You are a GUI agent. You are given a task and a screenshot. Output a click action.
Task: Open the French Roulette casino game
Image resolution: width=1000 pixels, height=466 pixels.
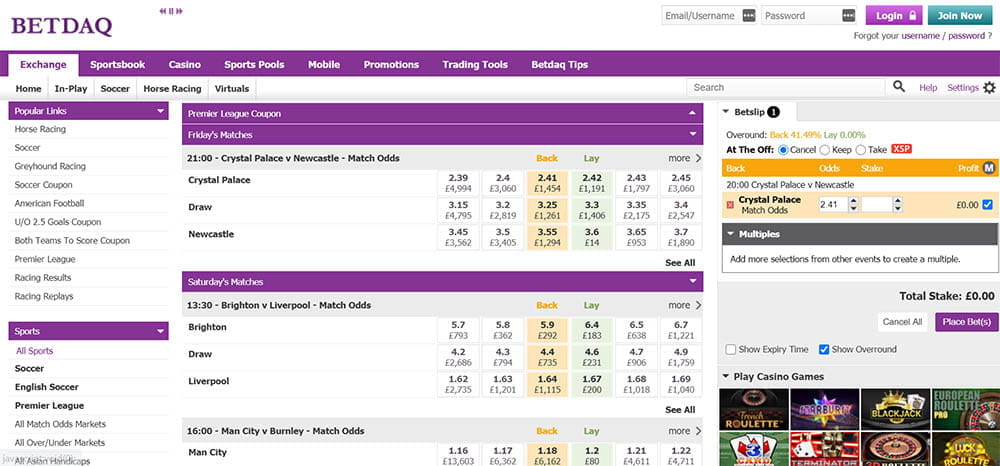click(x=753, y=410)
